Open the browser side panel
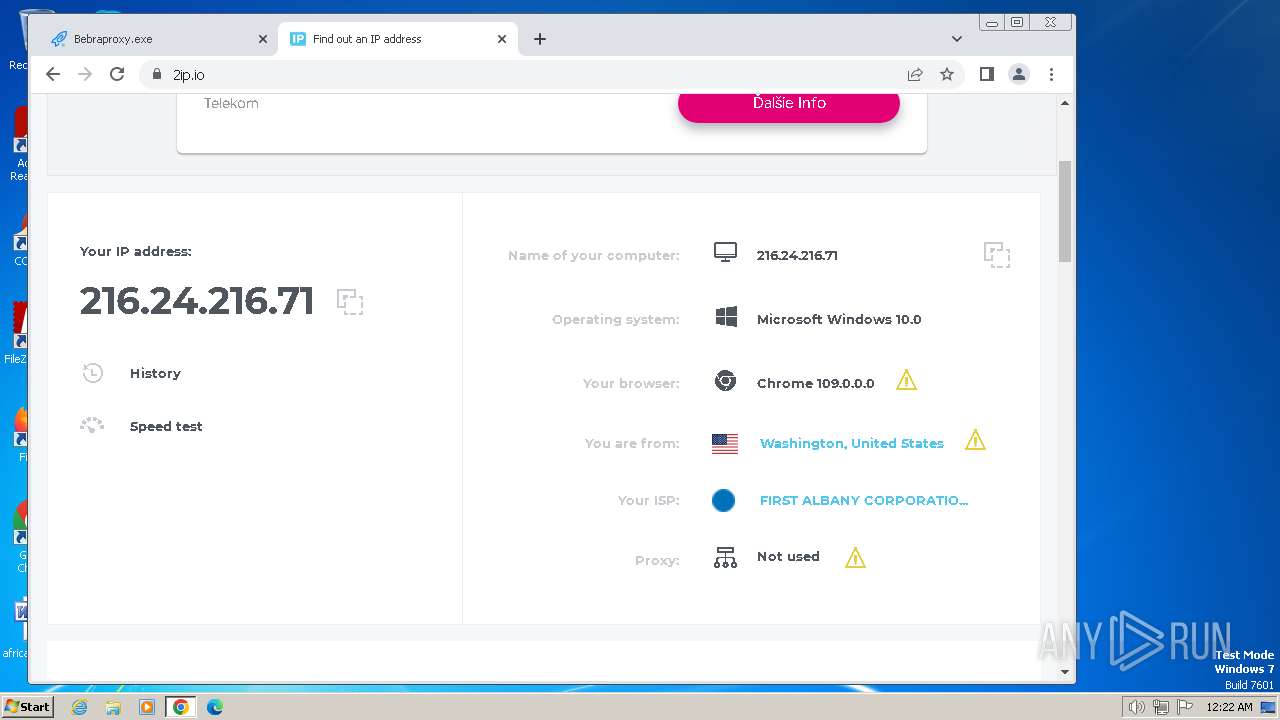Image resolution: width=1280 pixels, height=720 pixels. (987, 74)
